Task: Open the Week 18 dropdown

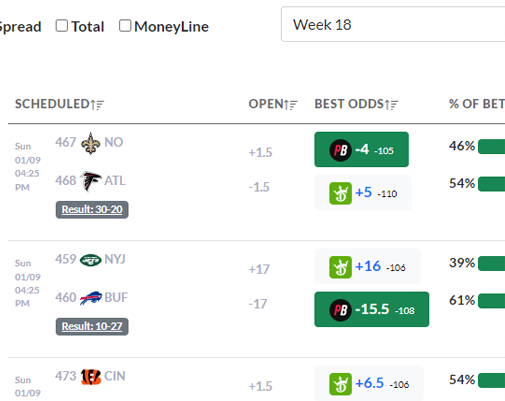Action: tap(393, 24)
